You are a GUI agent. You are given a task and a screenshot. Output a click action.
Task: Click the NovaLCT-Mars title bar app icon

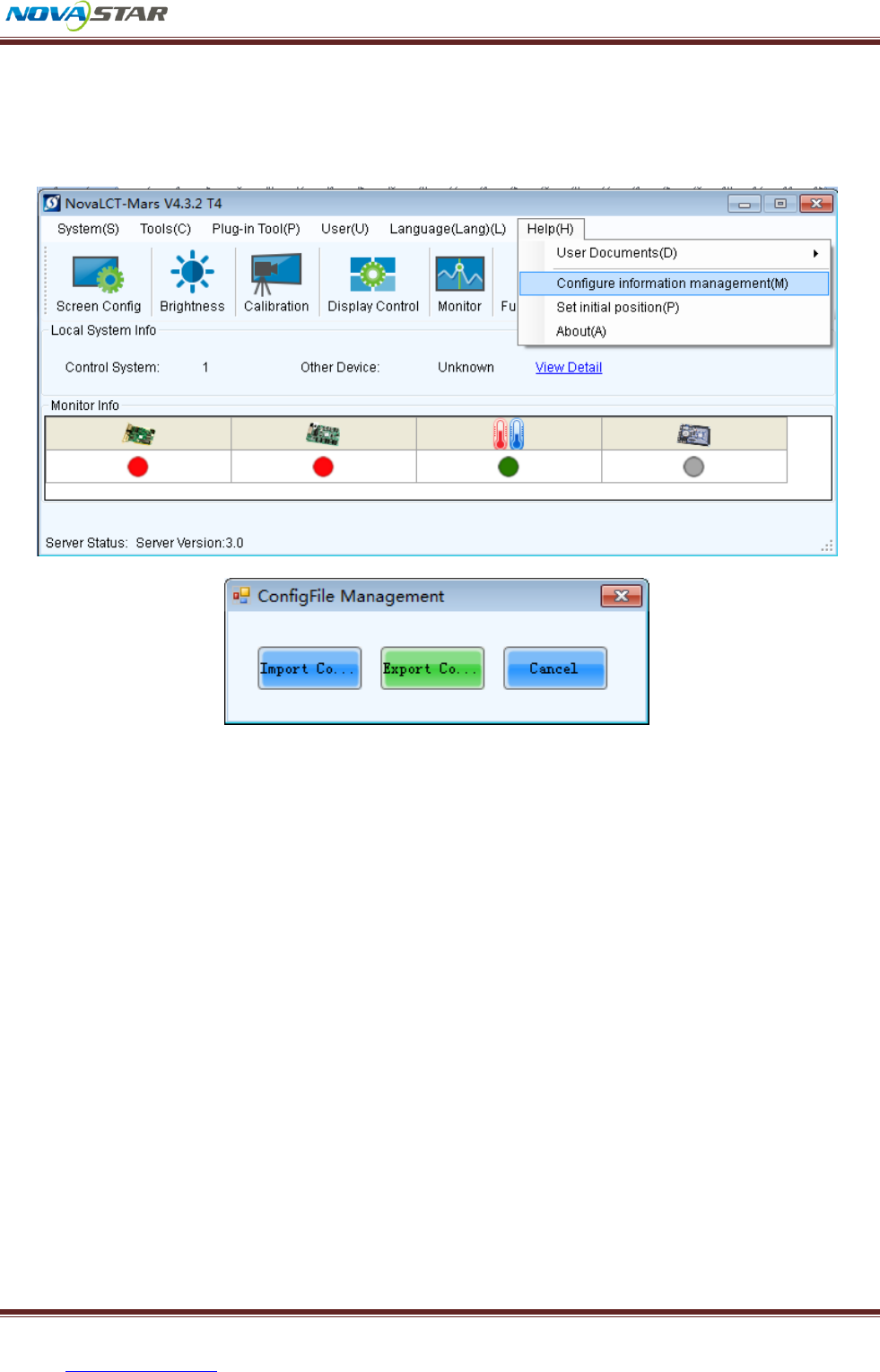click(x=52, y=204)
